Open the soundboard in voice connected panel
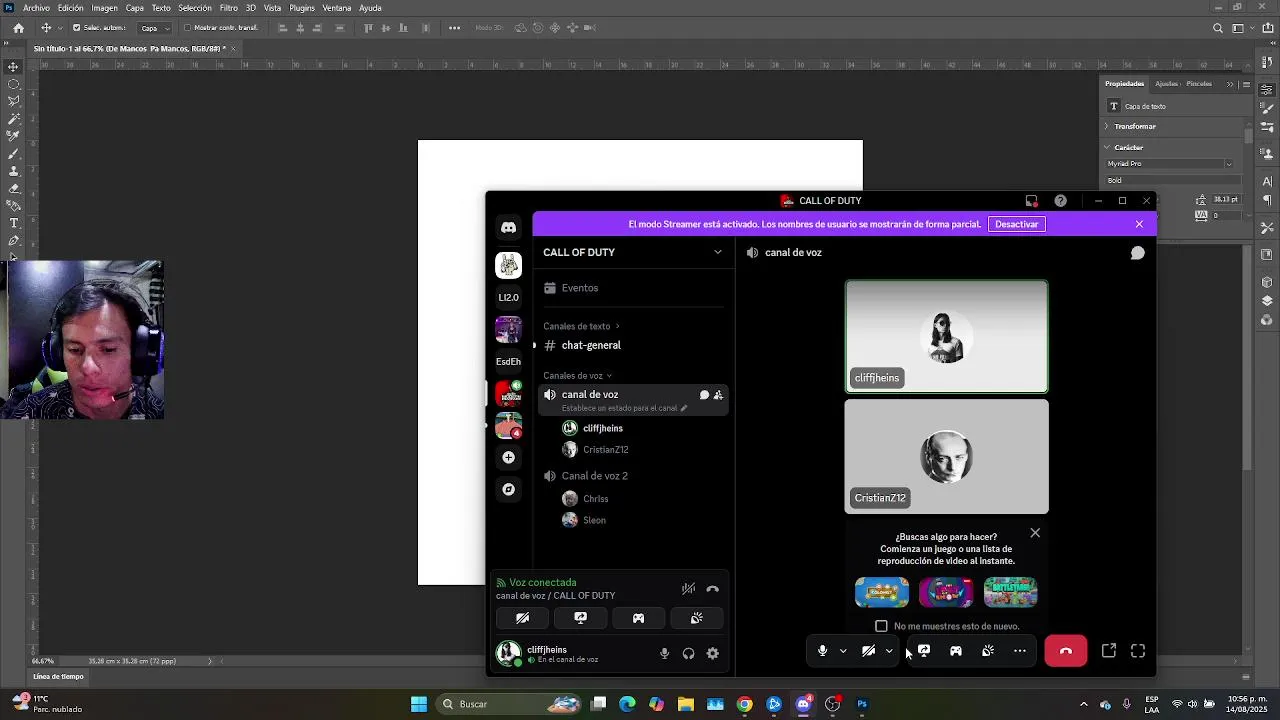1280x720 pixels. (x=696, y=618)
